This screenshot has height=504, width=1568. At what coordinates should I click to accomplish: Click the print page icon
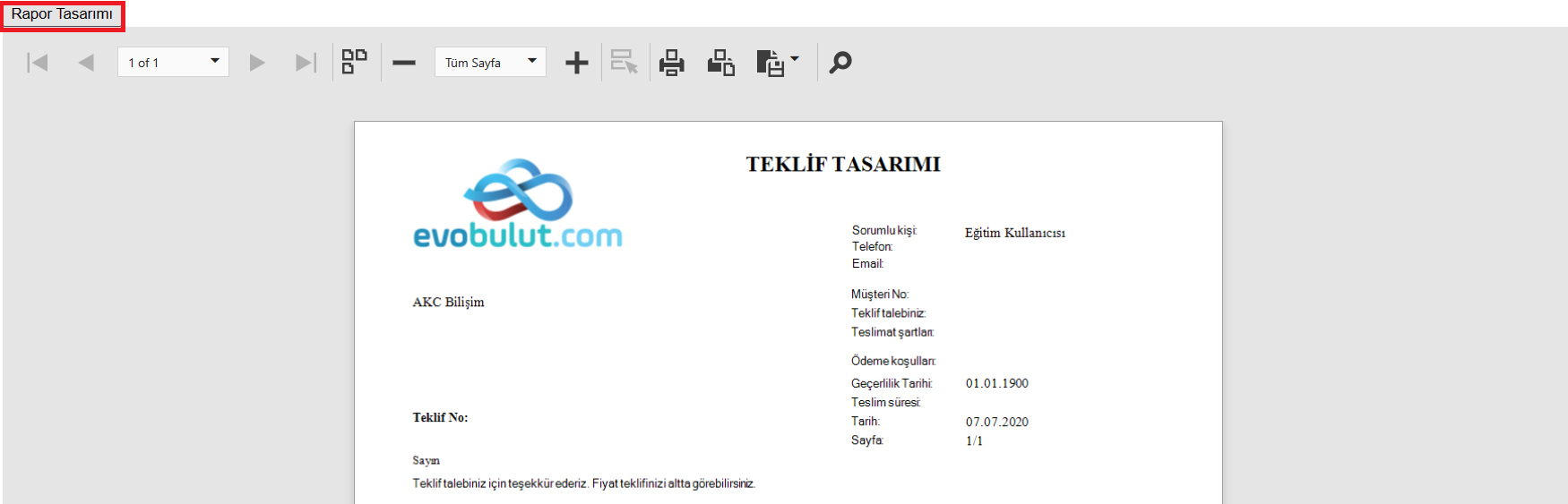pyautogui.click(x=720, y=63)
